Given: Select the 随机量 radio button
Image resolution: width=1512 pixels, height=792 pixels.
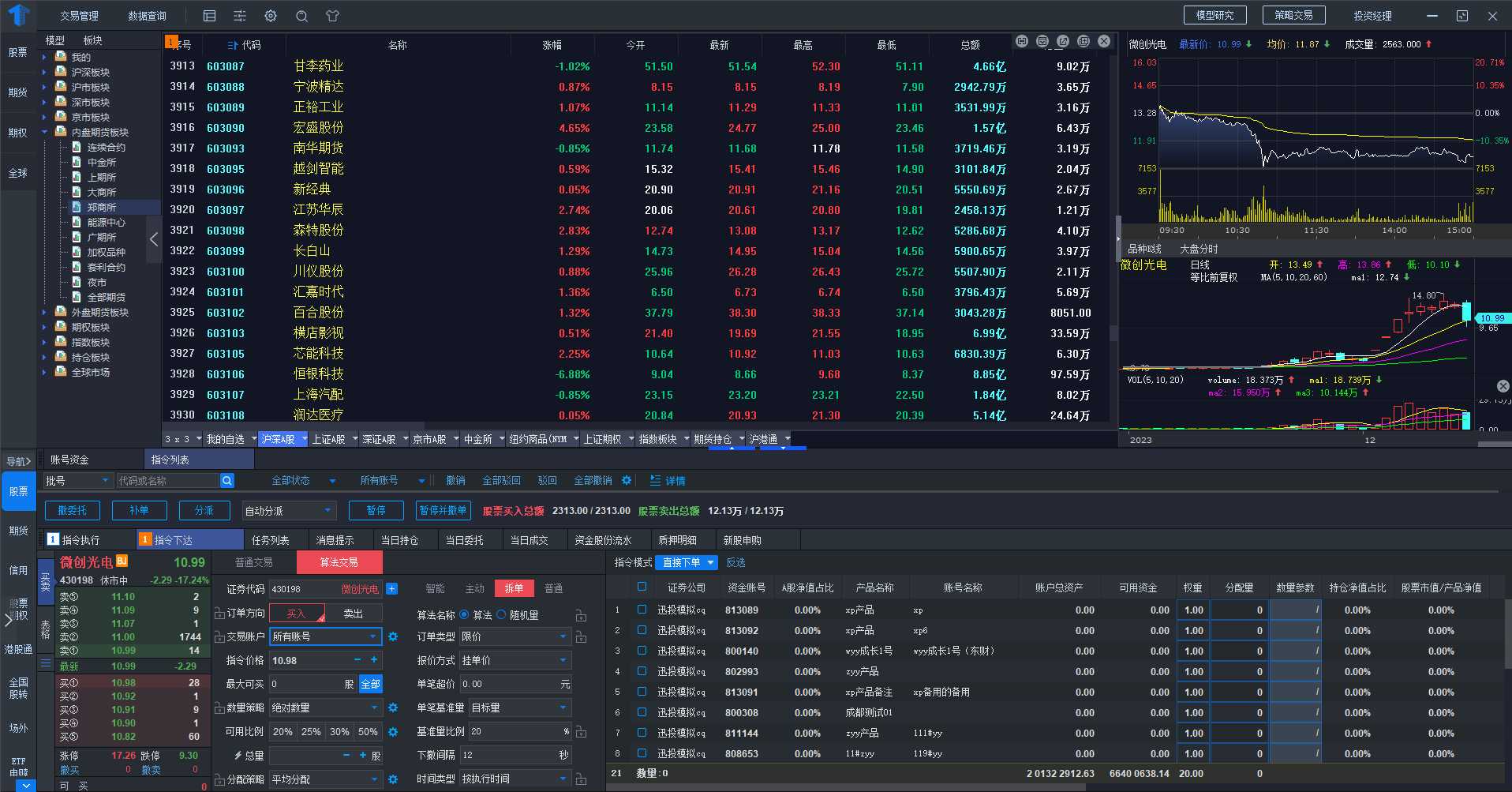Looking at the screenshot, I should (x=501, y=614).
